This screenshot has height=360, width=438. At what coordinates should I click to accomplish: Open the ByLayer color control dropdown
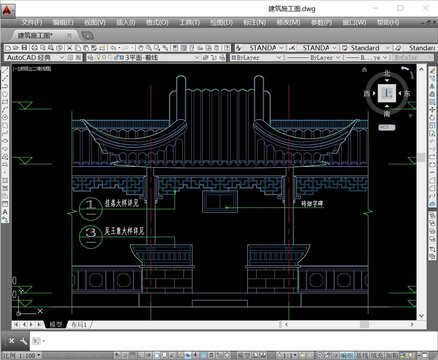click(x=256, y=58)
